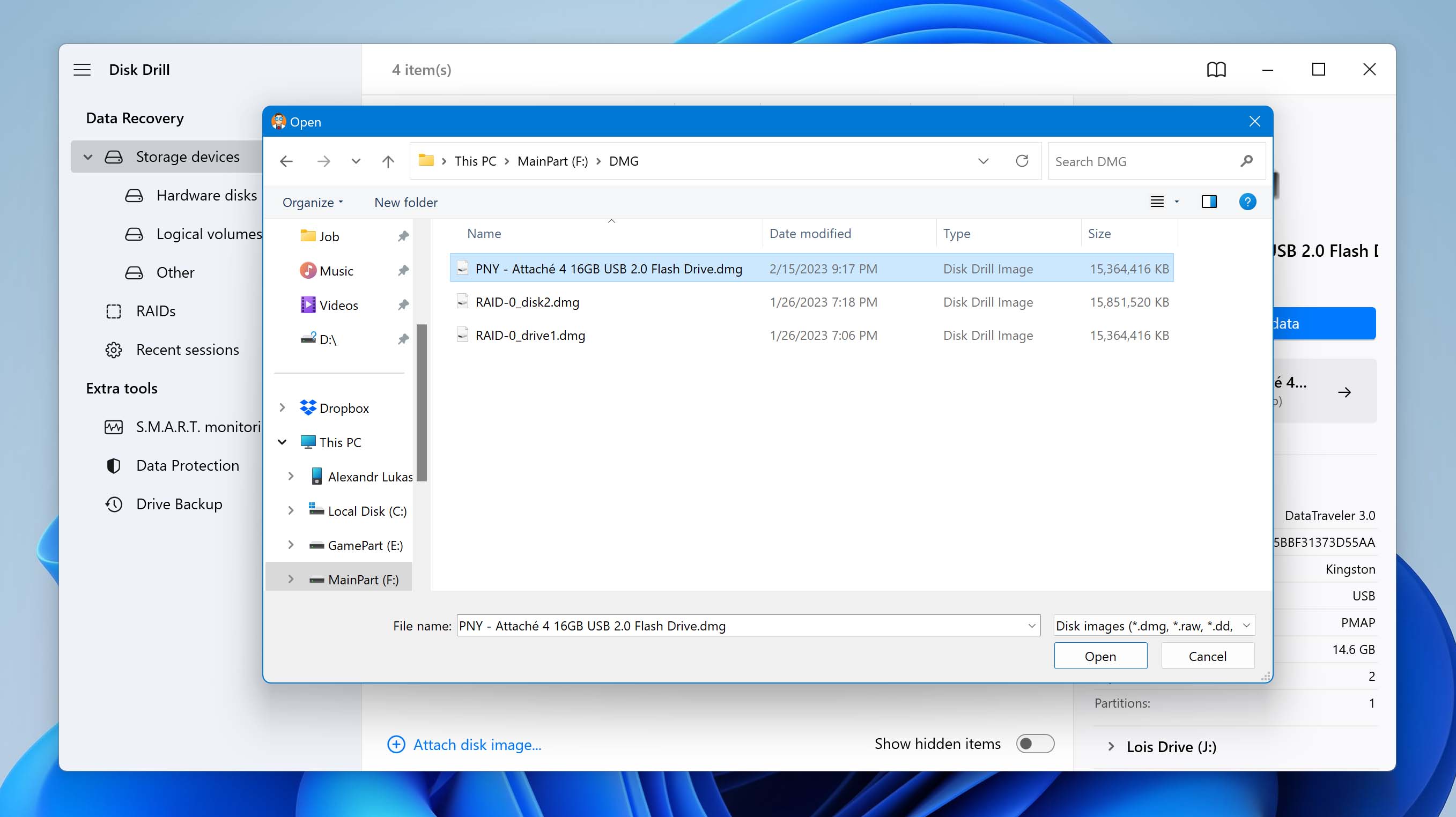This screenshot has height=817, width=1456.
Task: Expand Local Disk (C:) tree node
Action: [291, 511]
